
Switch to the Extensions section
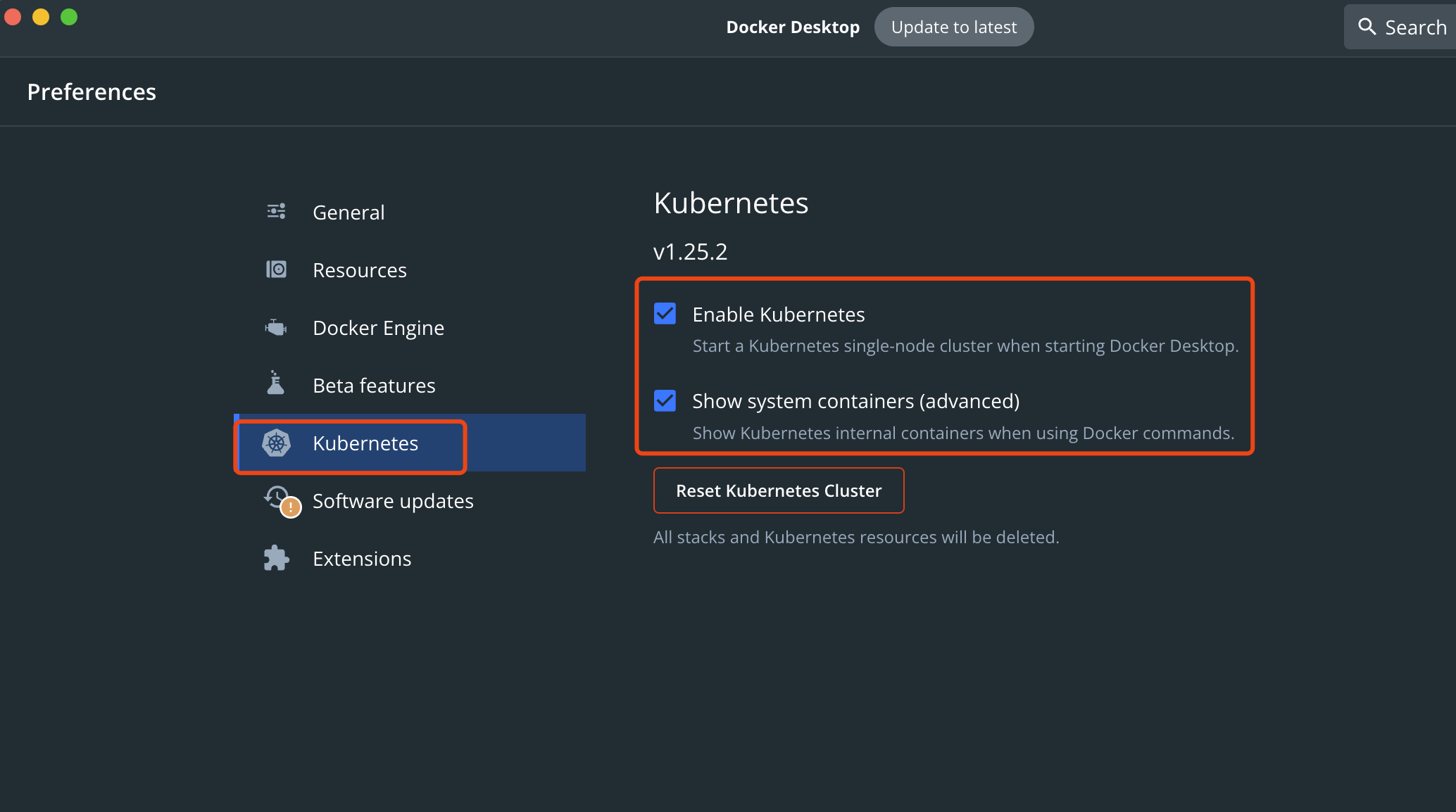click(410, 558)
